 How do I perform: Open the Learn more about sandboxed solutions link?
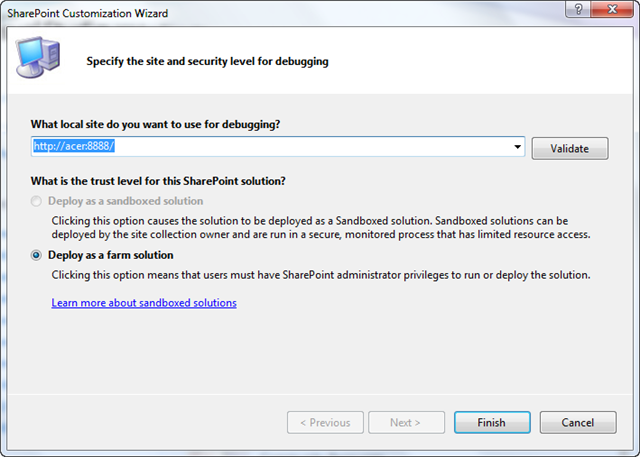[144, 302]
